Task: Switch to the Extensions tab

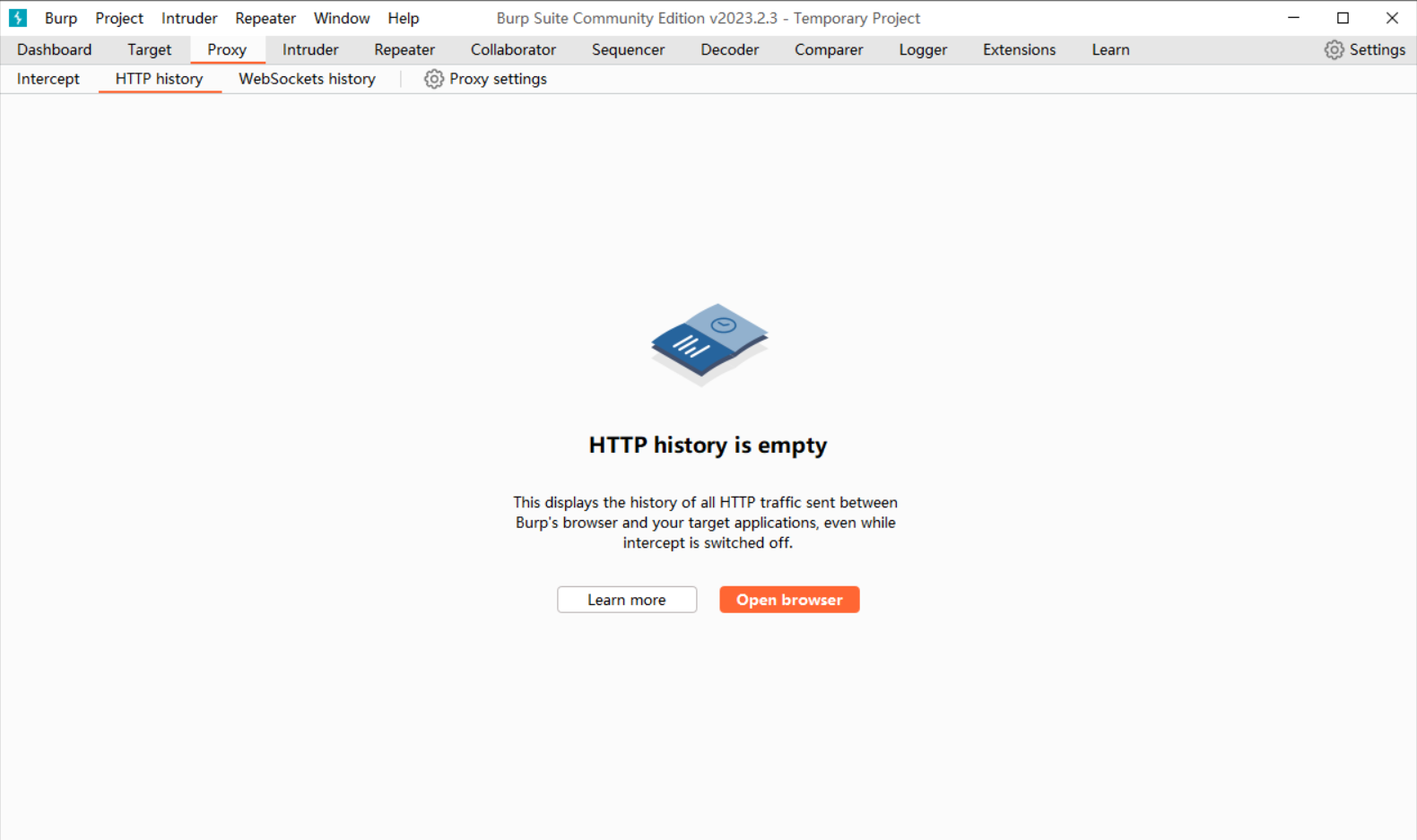Action: tap(1019, 50)
